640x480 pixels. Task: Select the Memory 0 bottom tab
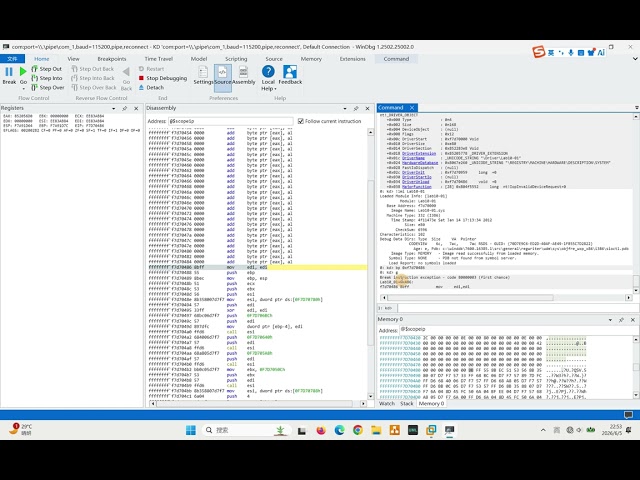click(431, 403)
